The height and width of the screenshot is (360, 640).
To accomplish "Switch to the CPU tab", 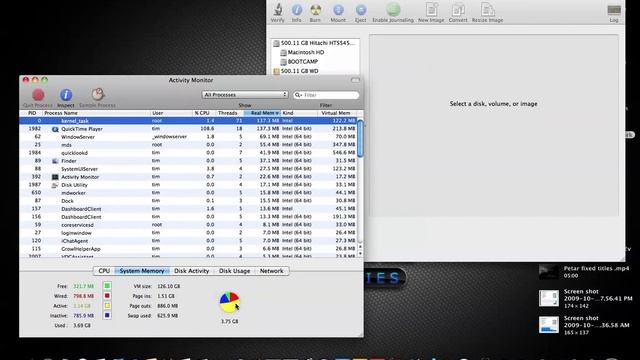I will click(x=104, y=271).
